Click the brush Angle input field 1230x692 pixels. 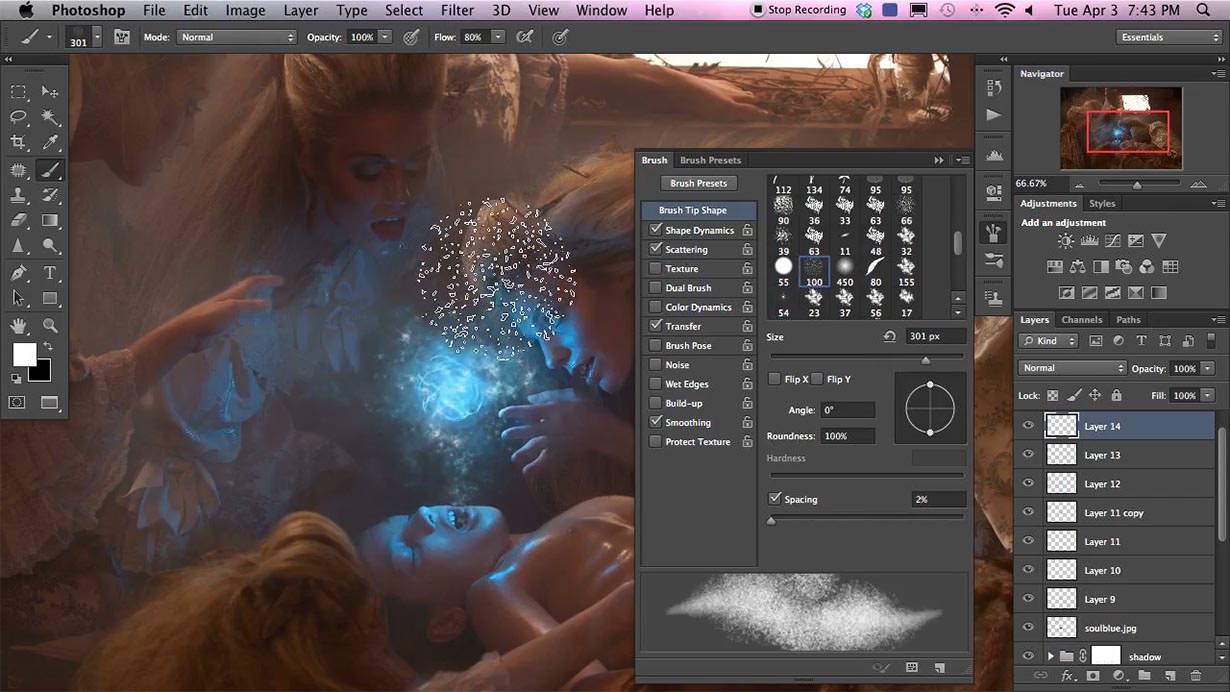pos(847,410)
